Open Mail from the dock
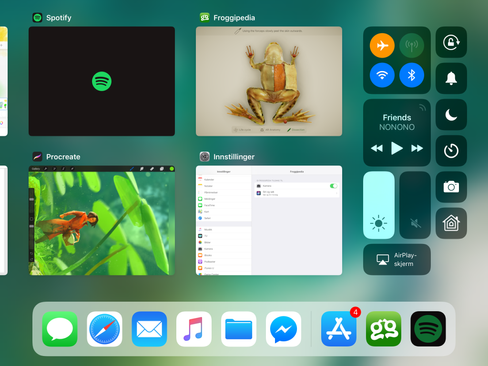The height and width of the screenshot is (366, 488). [x=149, y=329]
